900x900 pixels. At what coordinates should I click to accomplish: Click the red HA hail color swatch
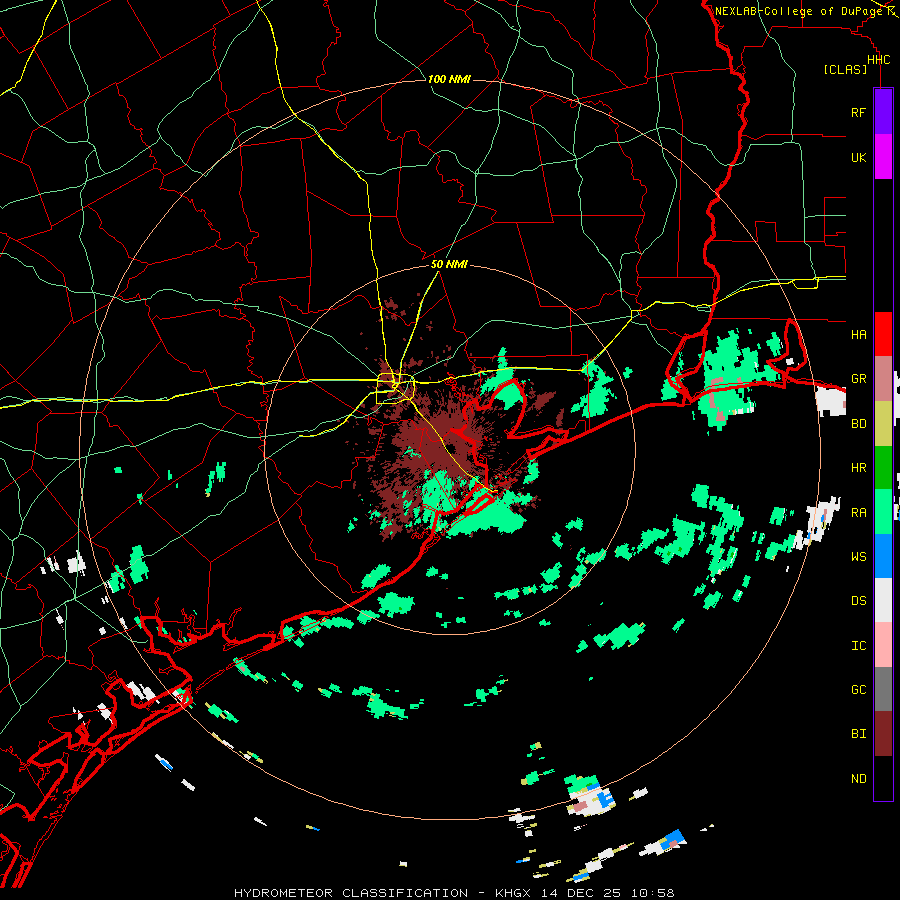[883, 334]
